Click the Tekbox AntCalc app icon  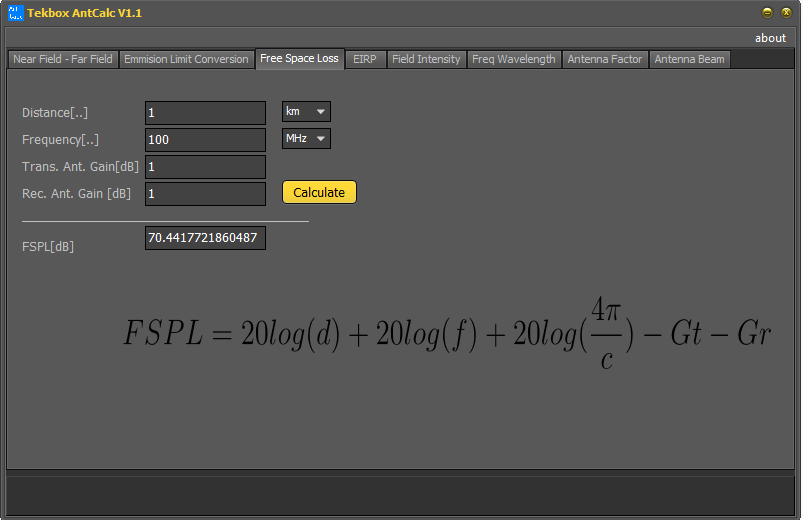16,13
